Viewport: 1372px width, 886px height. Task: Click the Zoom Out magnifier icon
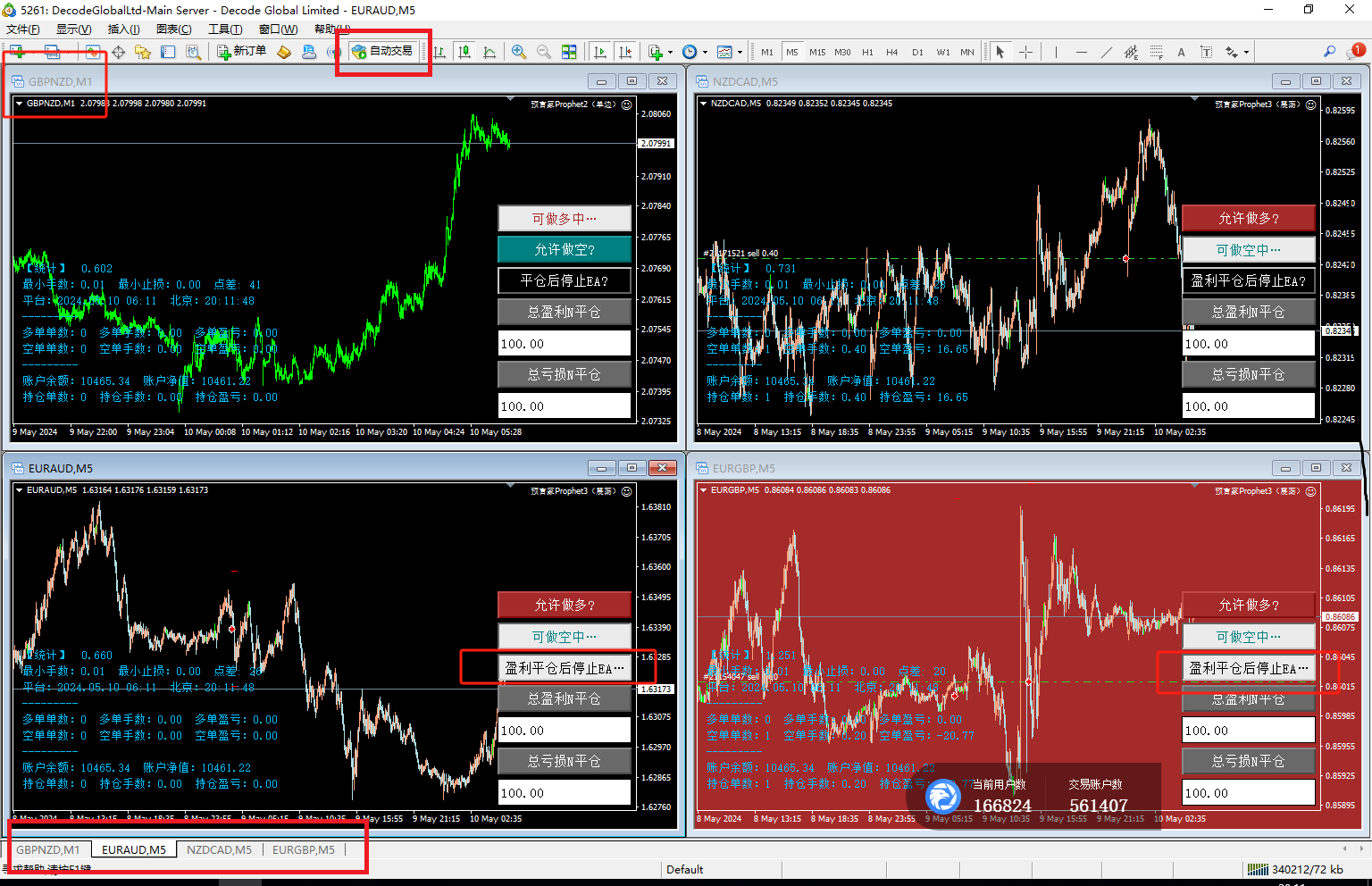(543, 52)
